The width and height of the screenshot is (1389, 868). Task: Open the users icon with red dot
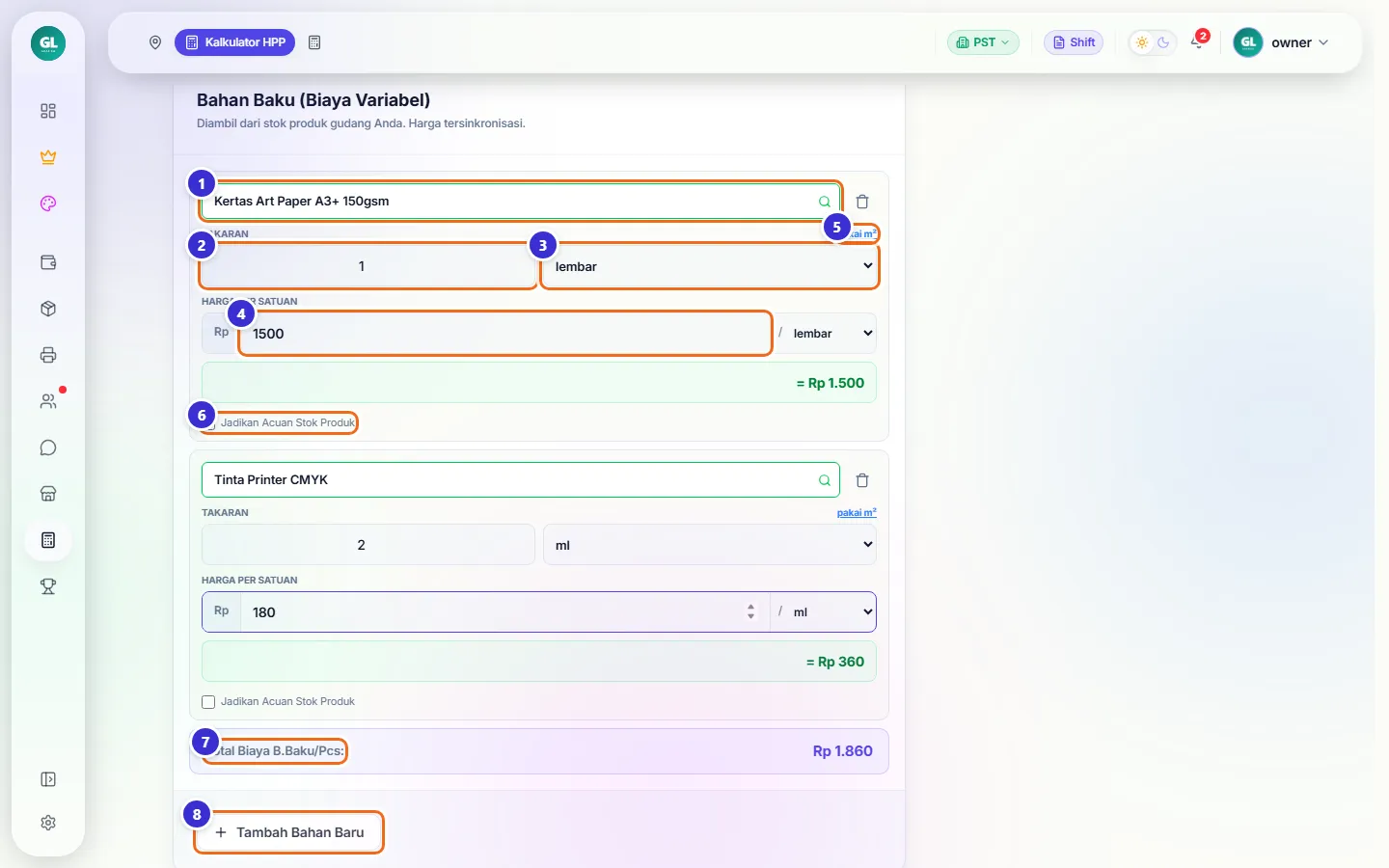(x=48, y=401)
